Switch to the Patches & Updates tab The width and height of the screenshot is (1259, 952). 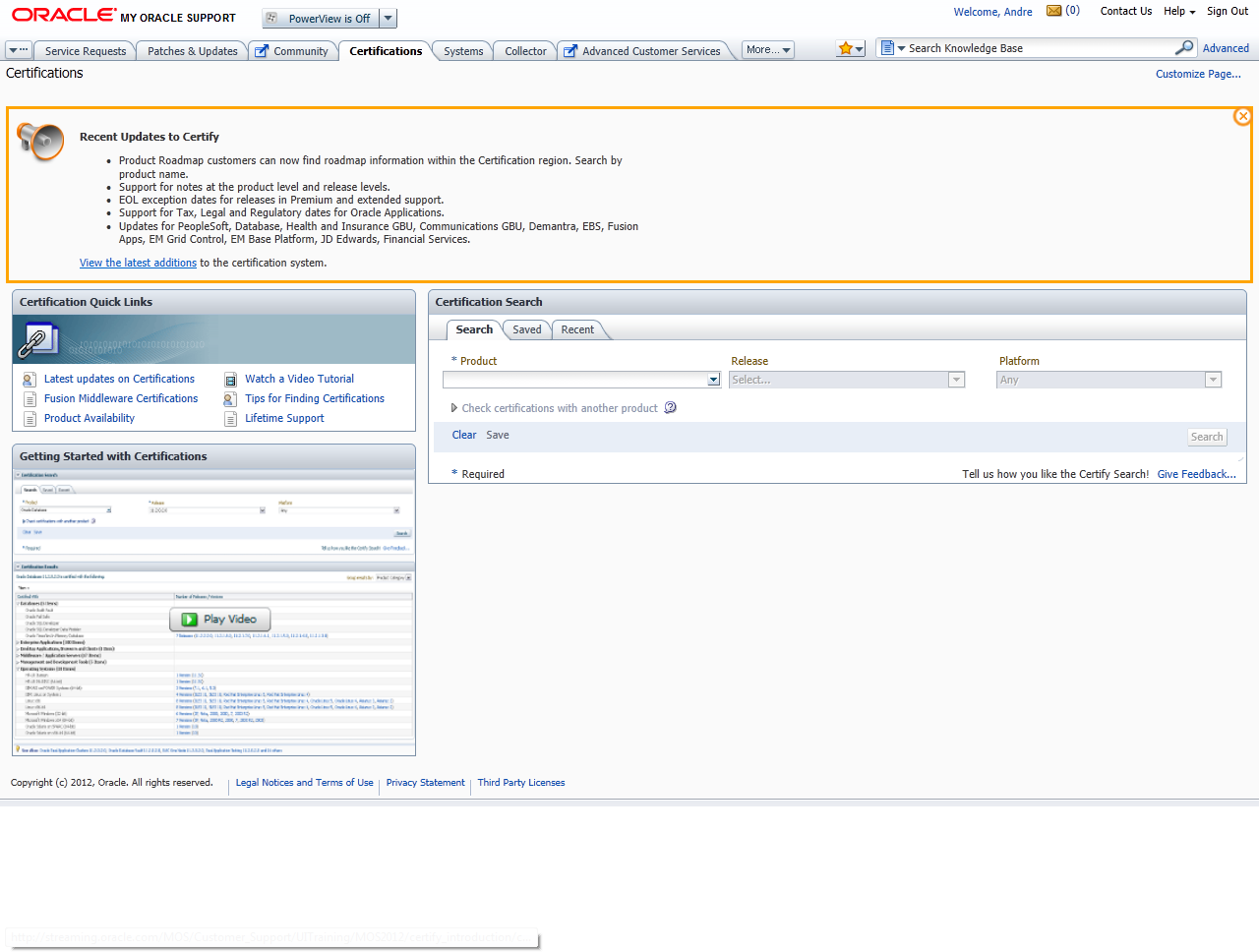(x=193, y=51)
